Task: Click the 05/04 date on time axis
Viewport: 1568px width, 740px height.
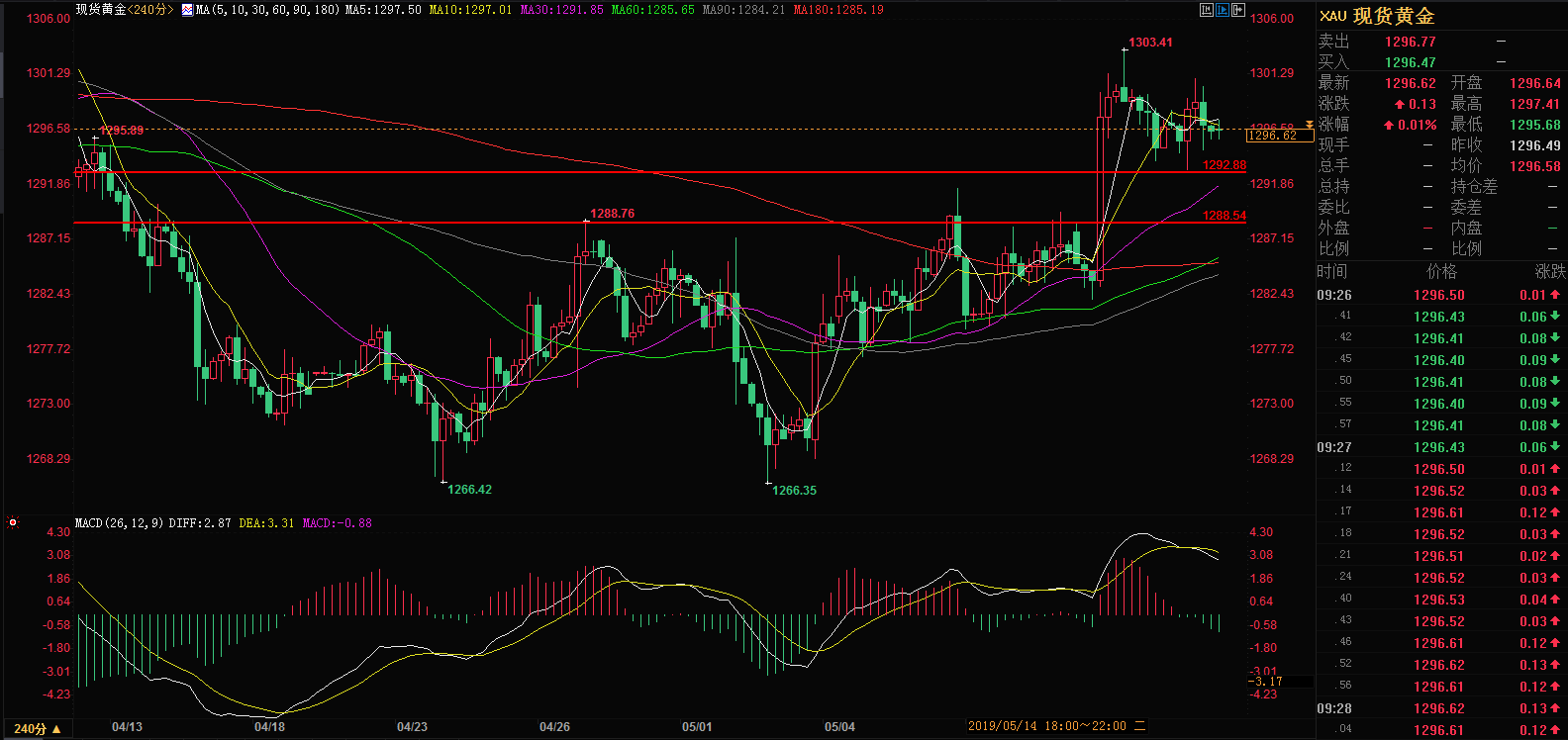Action: point(839,727)
